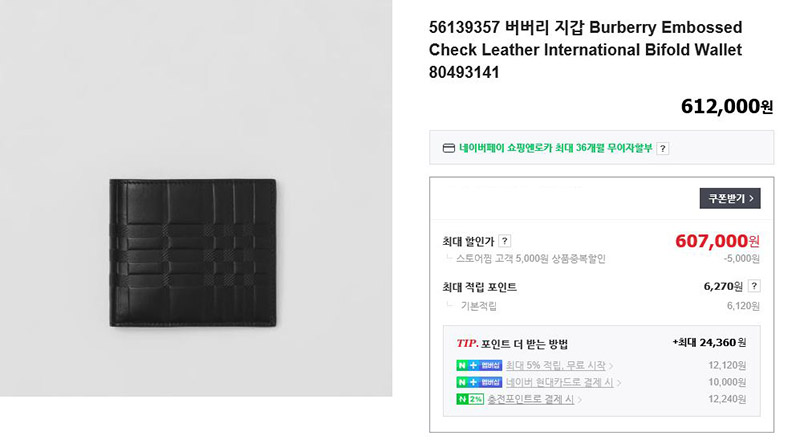Click the 612,000원 original price

727,107
